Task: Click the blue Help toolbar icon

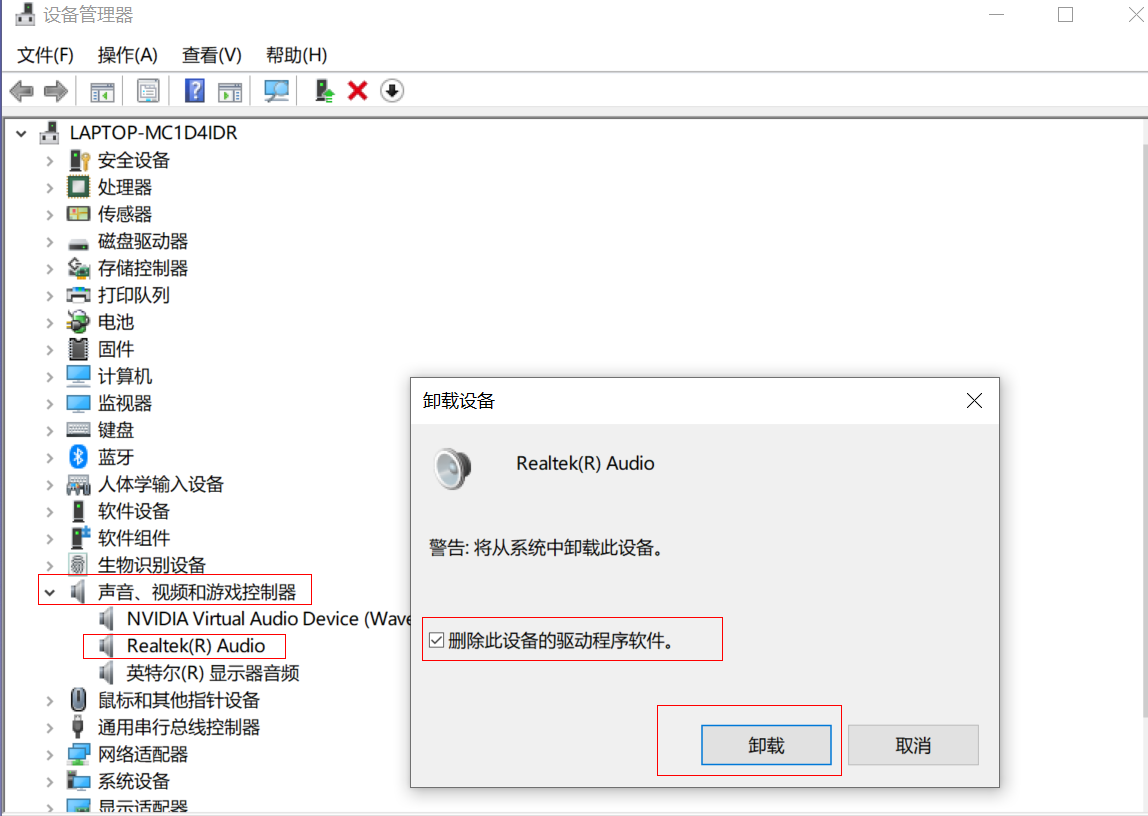Action: (x=195, y=91)
